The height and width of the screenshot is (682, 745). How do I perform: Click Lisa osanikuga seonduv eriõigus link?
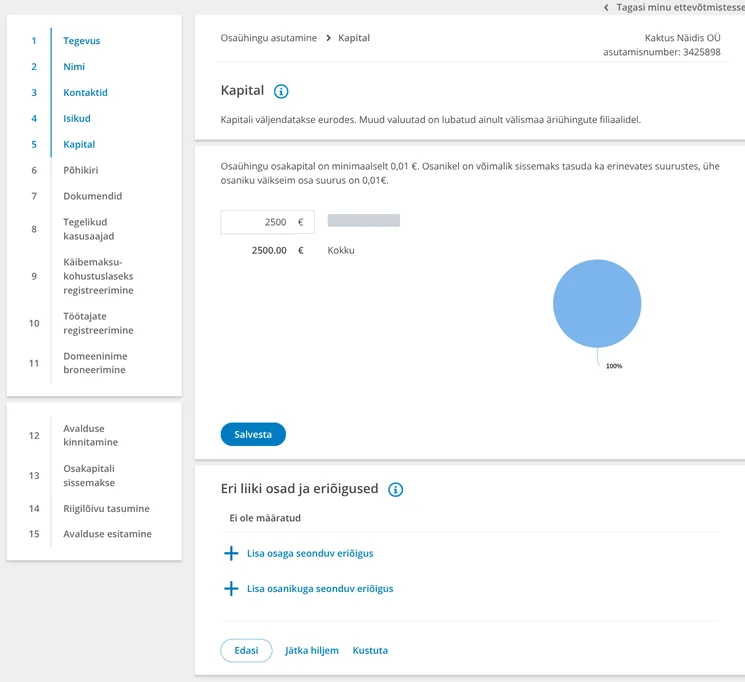click(320, 588)
